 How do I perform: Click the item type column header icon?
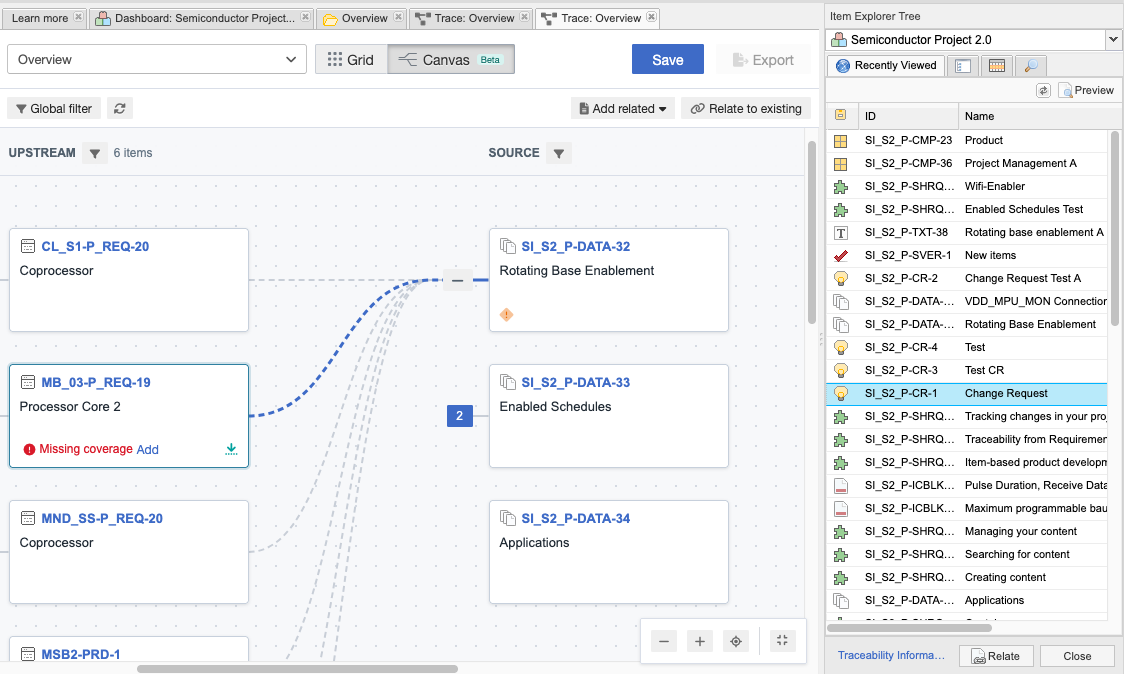click(x=841, y=115)
